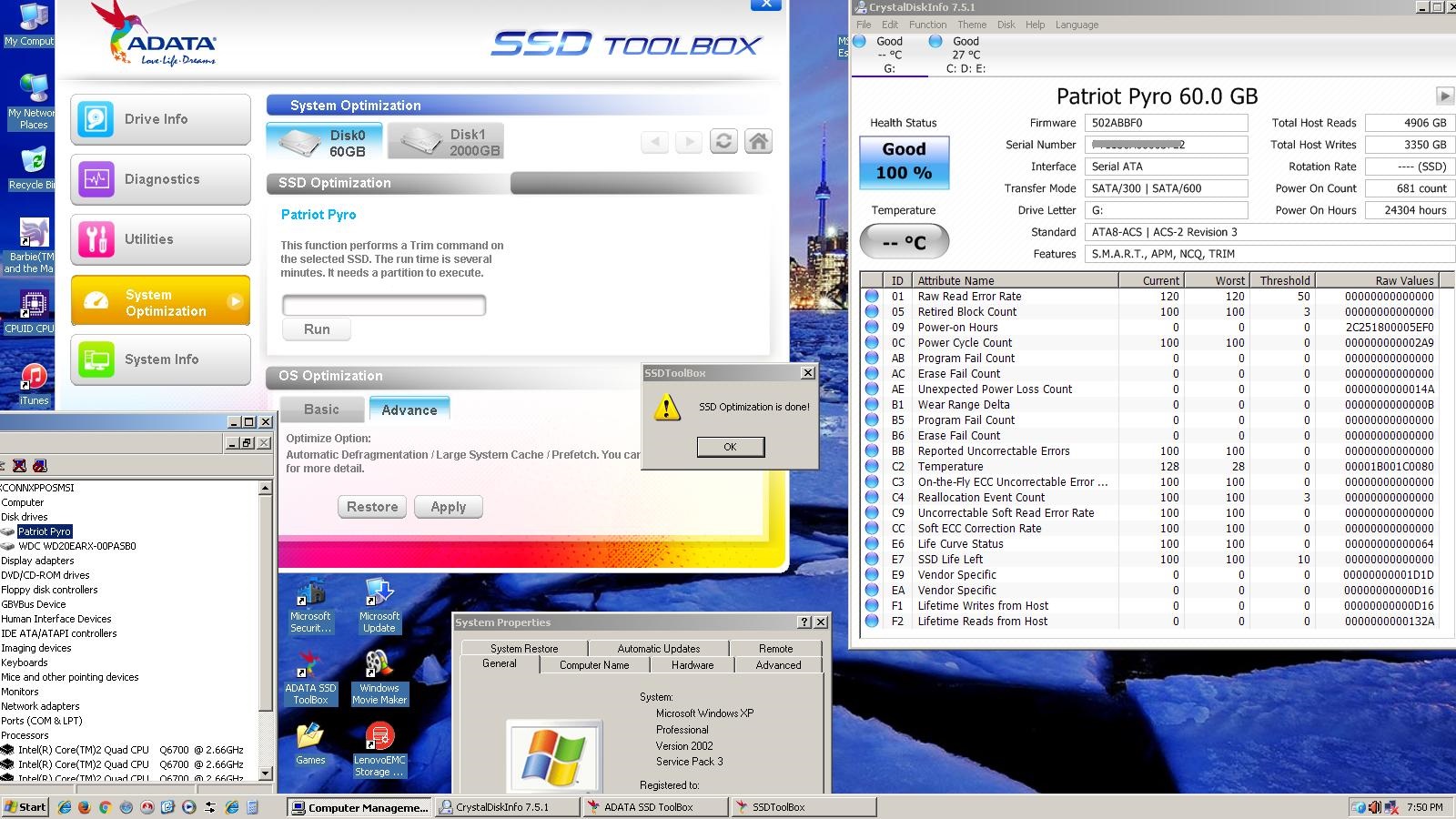Image resolution: width=1456 pixels, height=819 pixels.
Task: Open Windows Movie Maker desktop shortcut
Action: point(379,678)
